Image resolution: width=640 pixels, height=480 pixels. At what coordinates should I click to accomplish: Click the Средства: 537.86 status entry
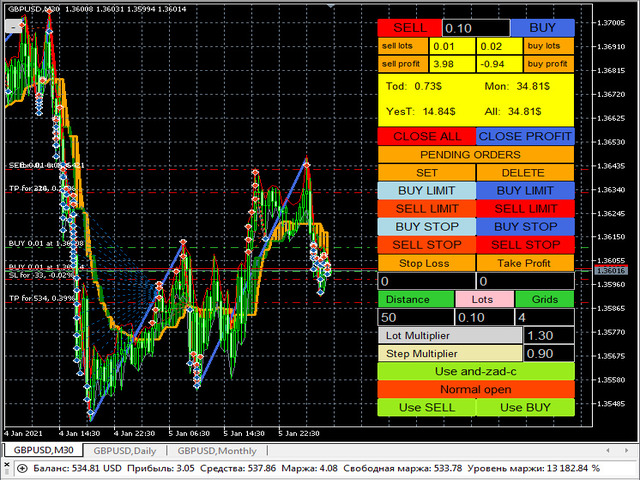[x=238, y=468]
